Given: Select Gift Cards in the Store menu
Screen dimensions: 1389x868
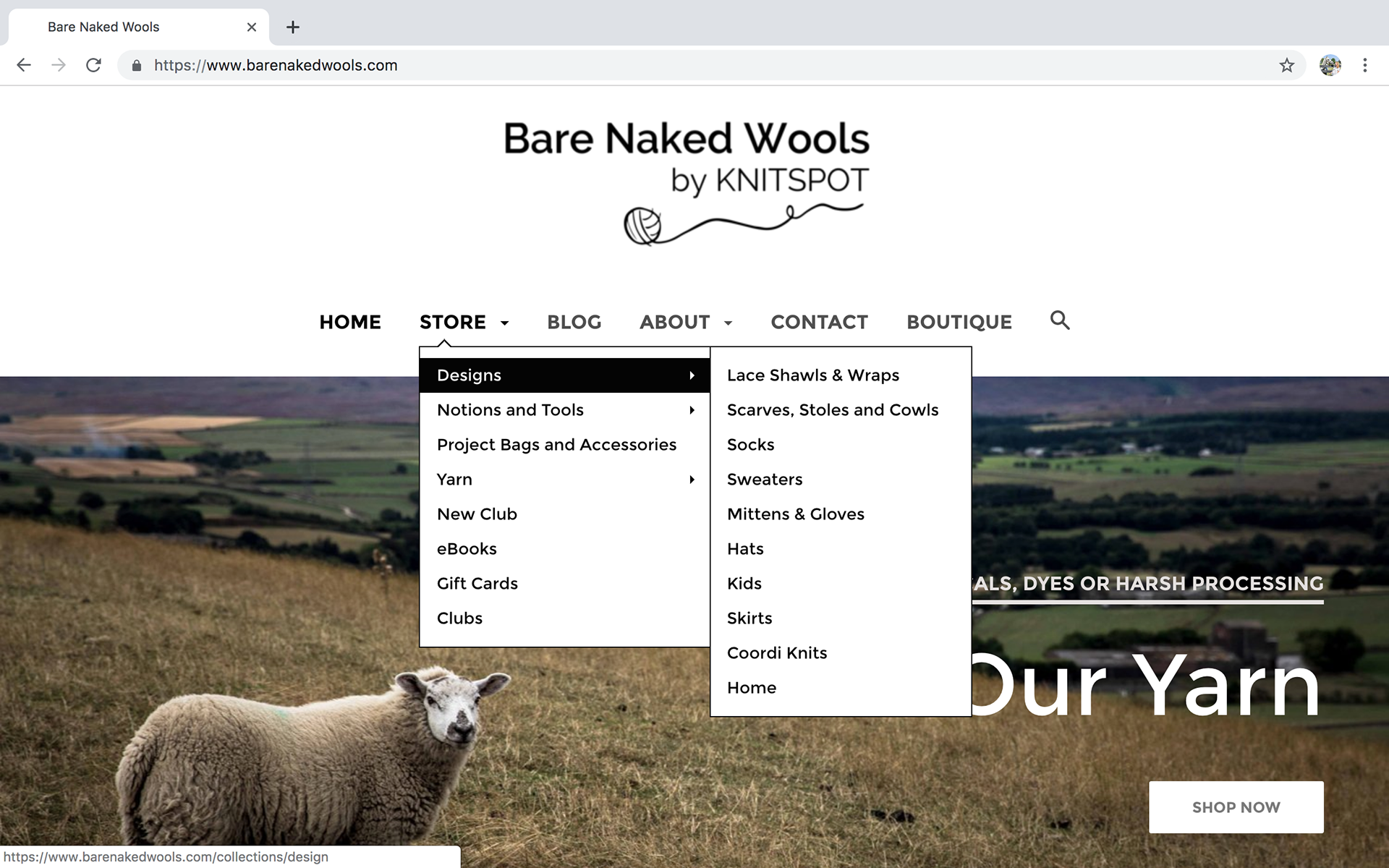Looking at the screenshot, I should click(477, 584).
